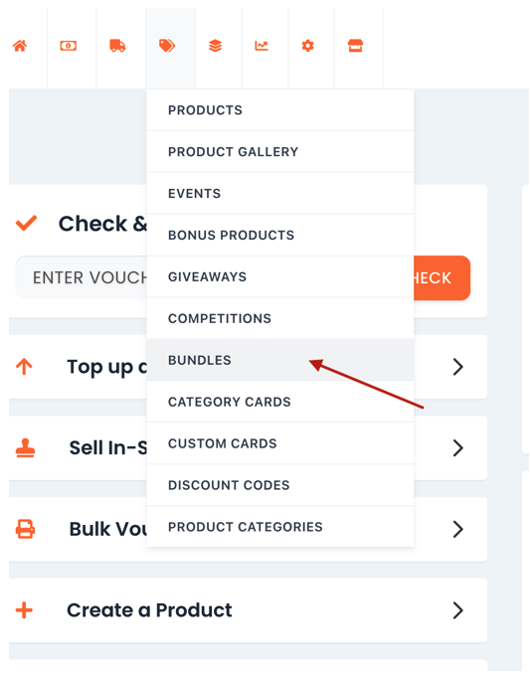The width and height of the screenshot is (530, 684).
Task: Open Create a Product row
Action: 248,610
